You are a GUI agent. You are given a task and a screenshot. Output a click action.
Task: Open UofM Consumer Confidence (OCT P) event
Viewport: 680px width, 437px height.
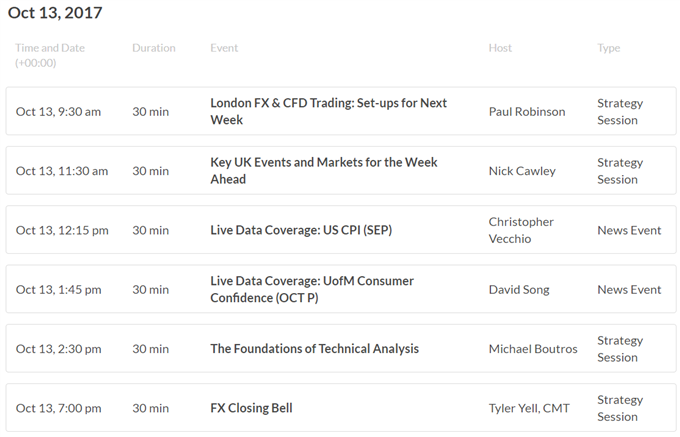pos(312,289)
